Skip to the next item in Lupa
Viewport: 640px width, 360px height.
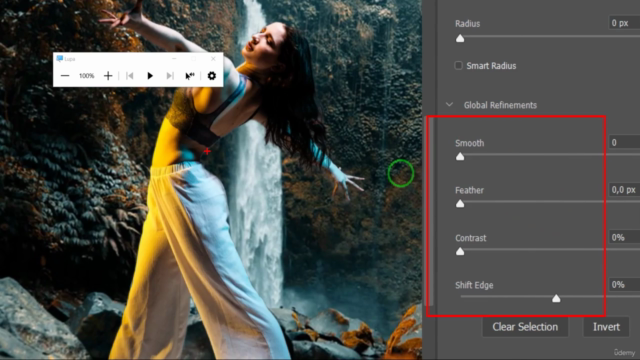coord(170,76)
